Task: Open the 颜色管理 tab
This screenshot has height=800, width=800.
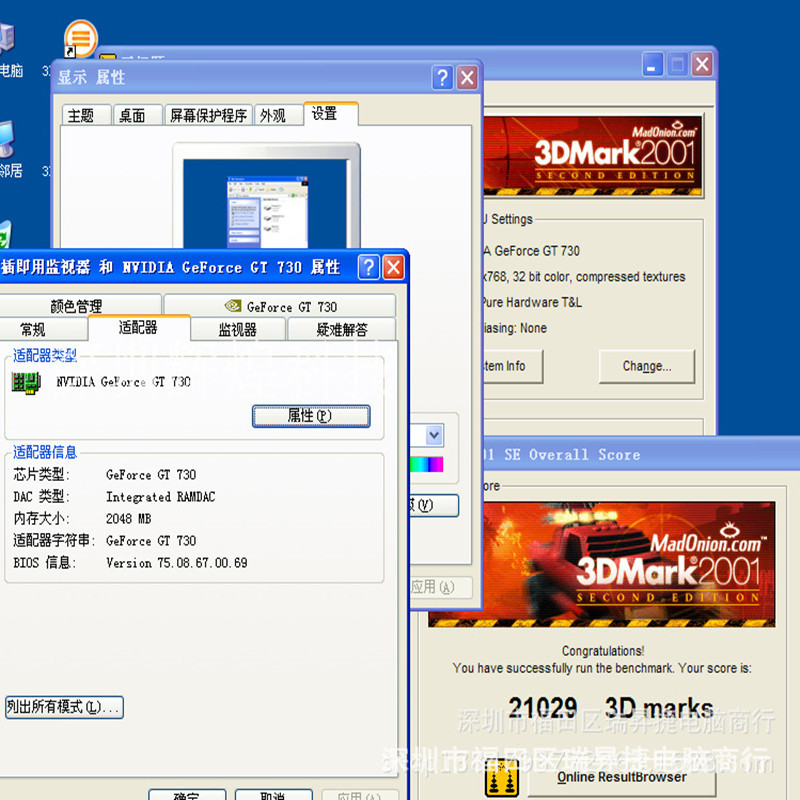Action: pos(76,306)
